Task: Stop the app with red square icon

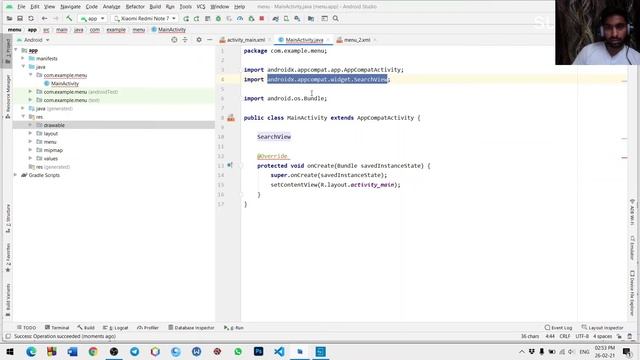Action: coord(262,18)
